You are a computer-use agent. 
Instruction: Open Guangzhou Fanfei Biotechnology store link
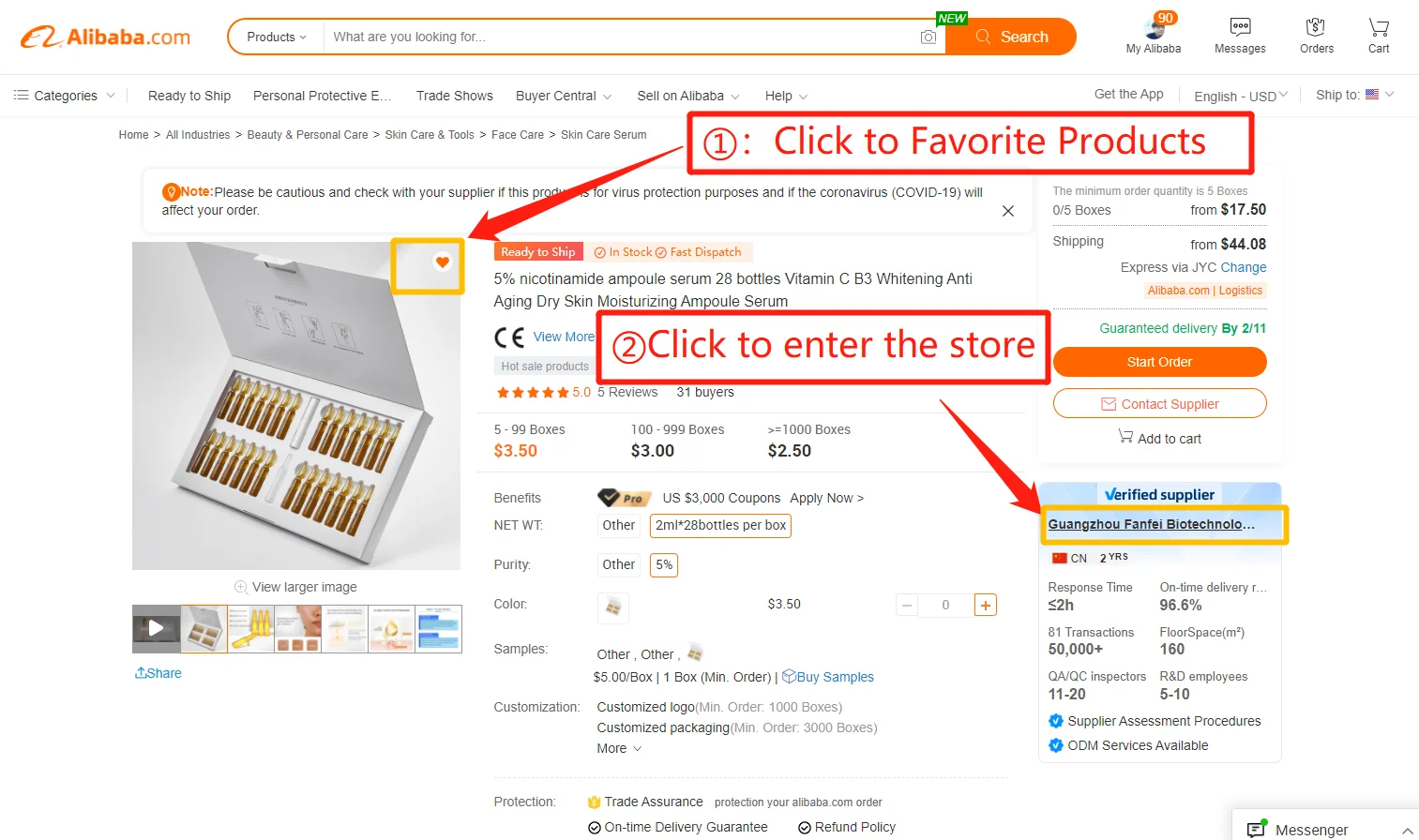[x=1151, y=524]
